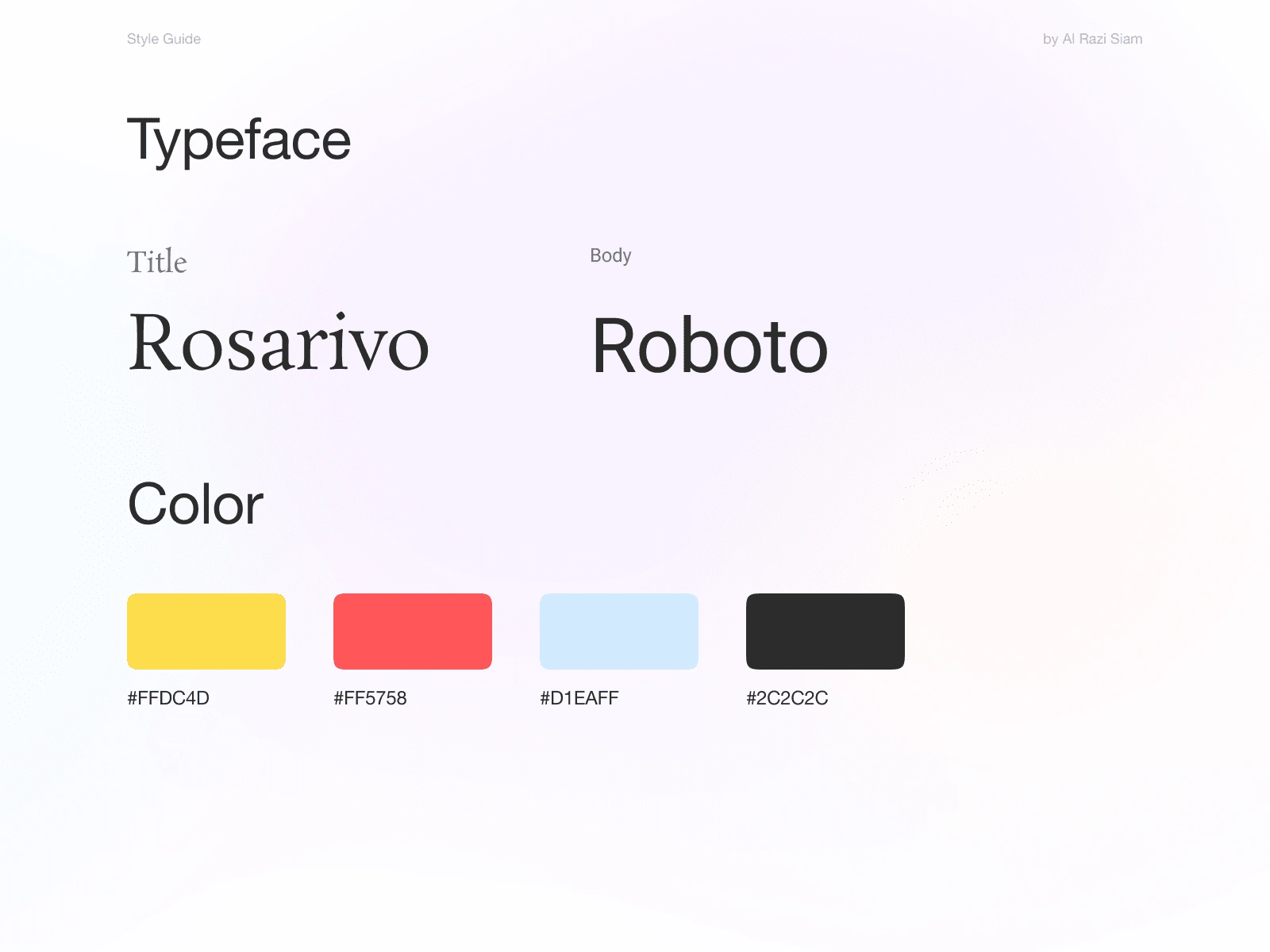
Task: Click the Title label above Rosarivo
Action: 157,262
